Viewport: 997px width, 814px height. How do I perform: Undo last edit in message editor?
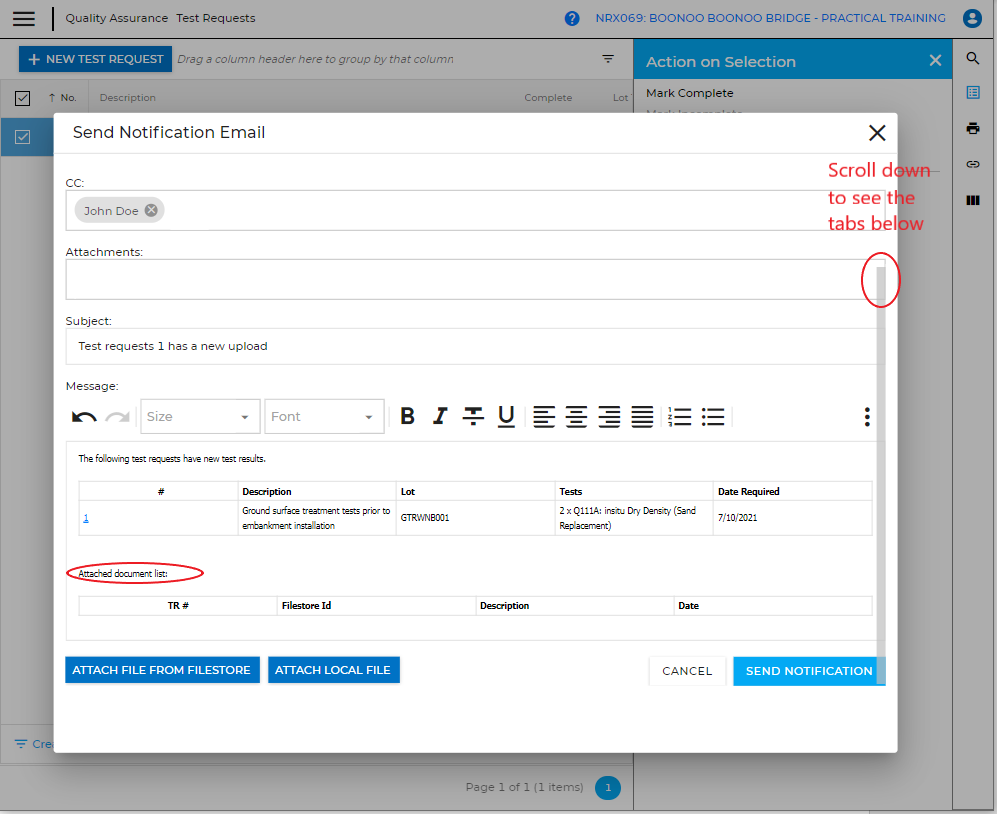click(84, 417)
